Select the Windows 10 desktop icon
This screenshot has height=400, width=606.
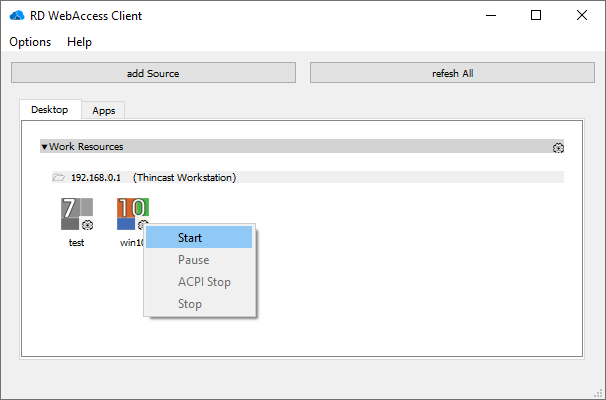(x=133, y=212)
